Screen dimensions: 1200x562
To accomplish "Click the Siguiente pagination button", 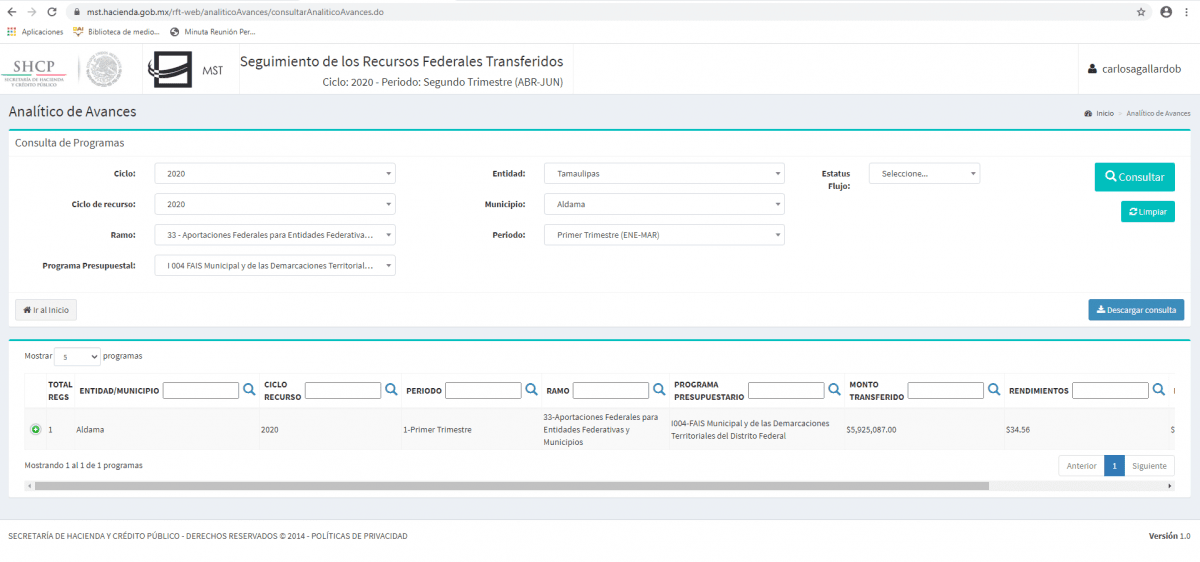I will click(x=1149, y=466).
